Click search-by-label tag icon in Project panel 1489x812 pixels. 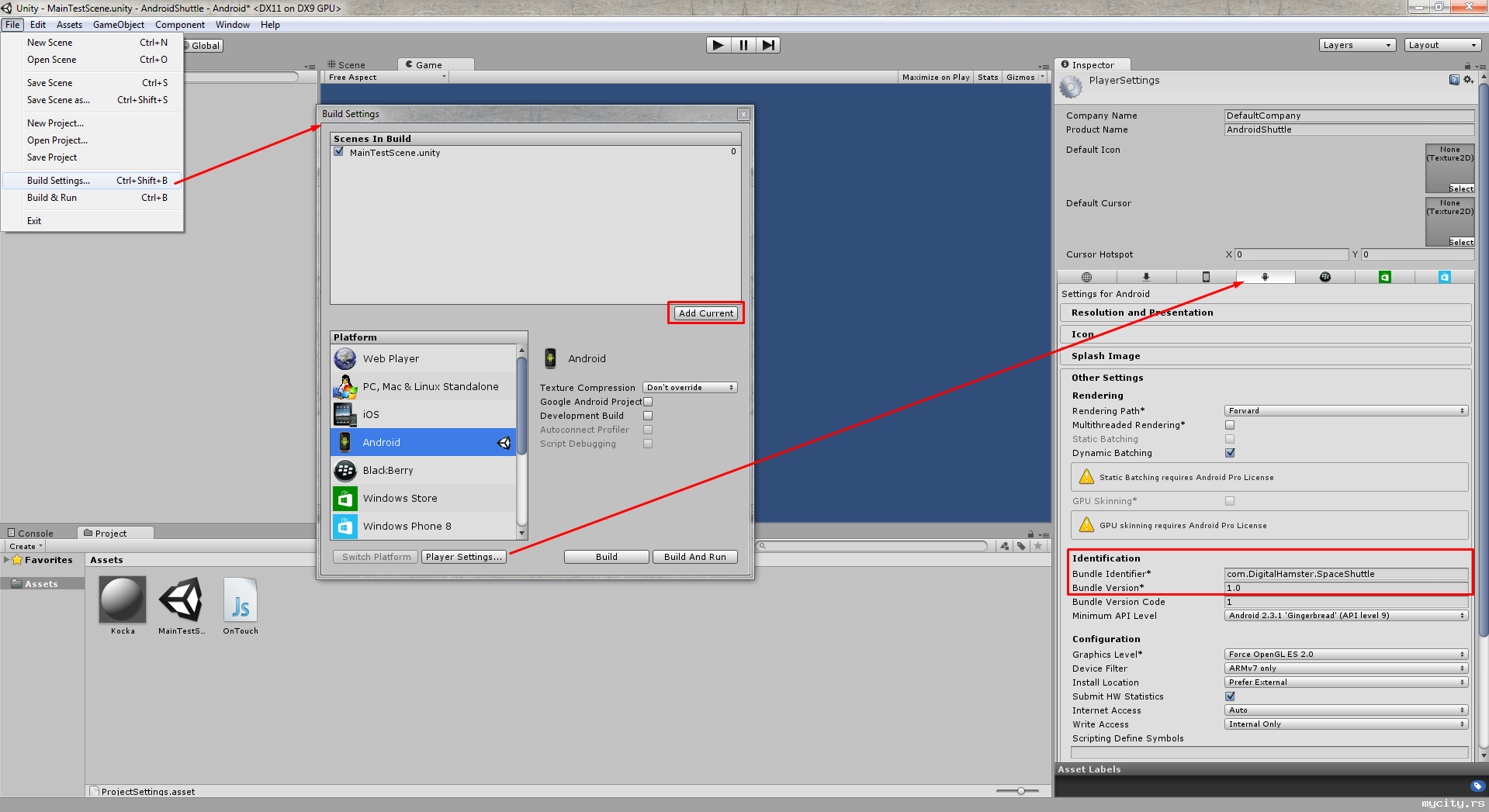coord(1021,546)
